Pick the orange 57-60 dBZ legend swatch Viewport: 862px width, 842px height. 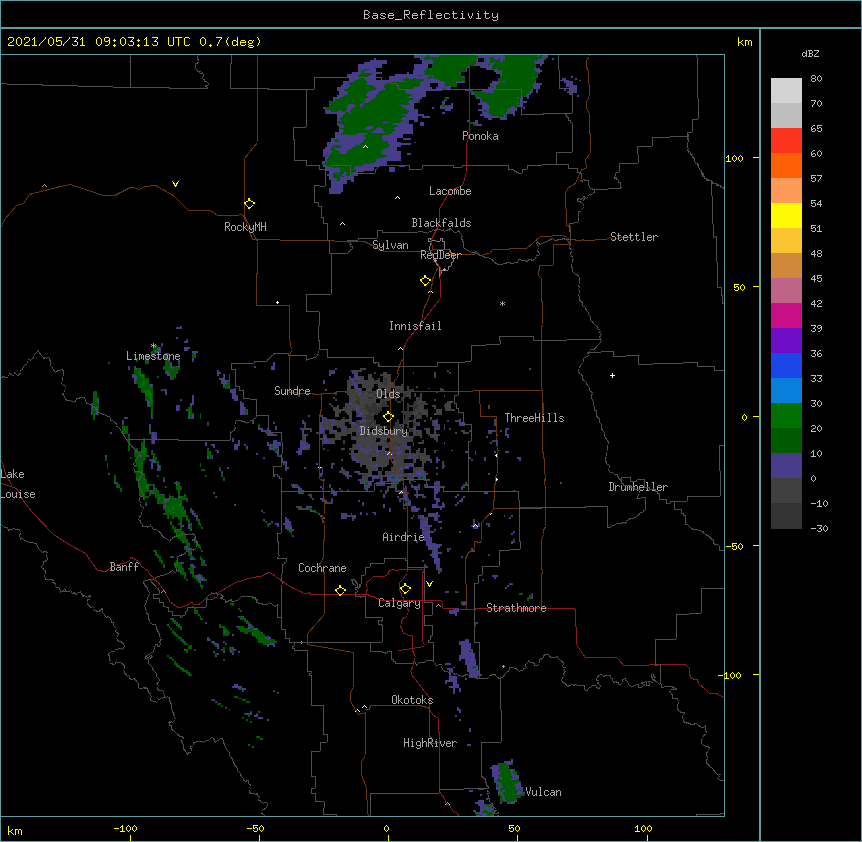(786, 165)
